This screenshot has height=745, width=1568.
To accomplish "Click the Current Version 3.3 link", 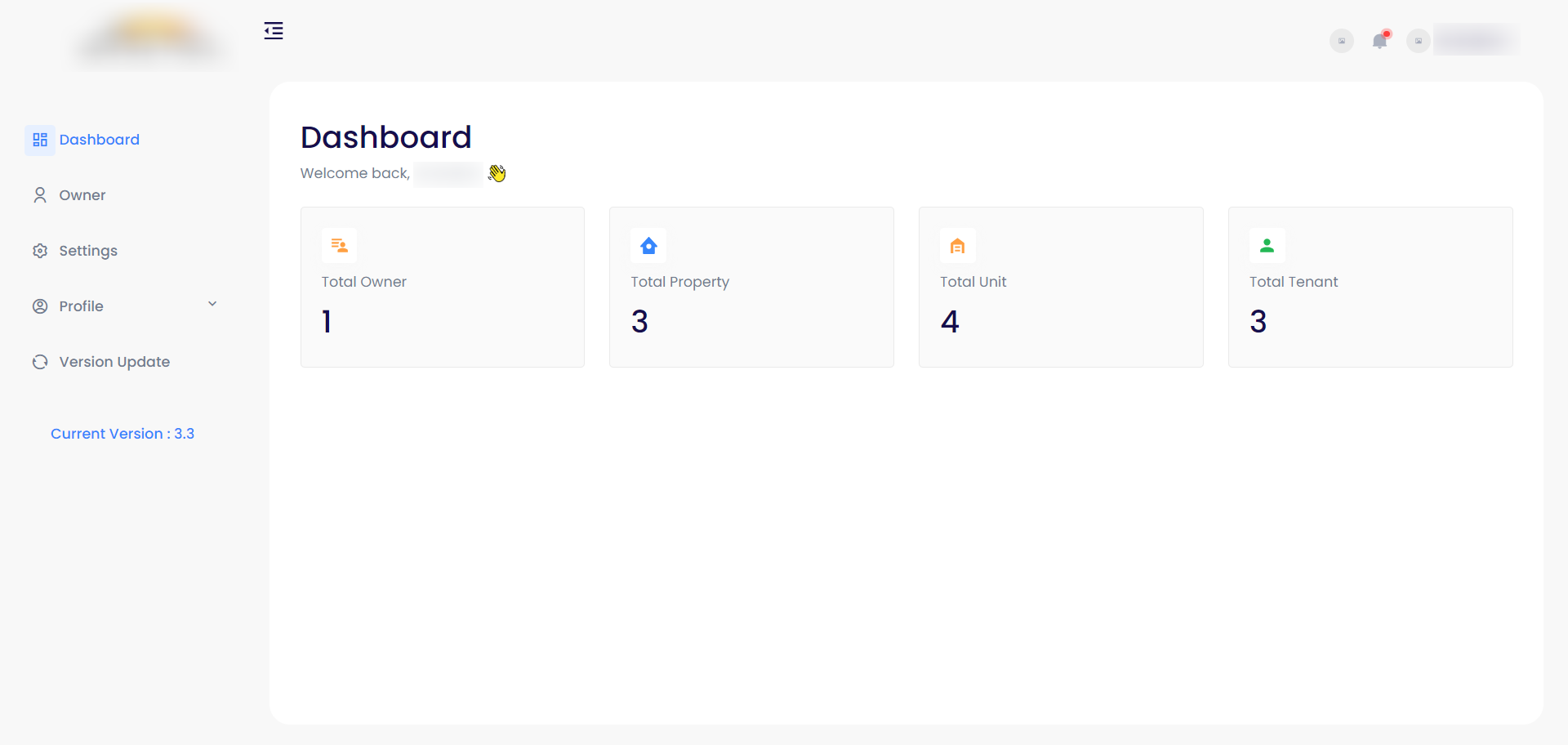I will pos(122,434).
